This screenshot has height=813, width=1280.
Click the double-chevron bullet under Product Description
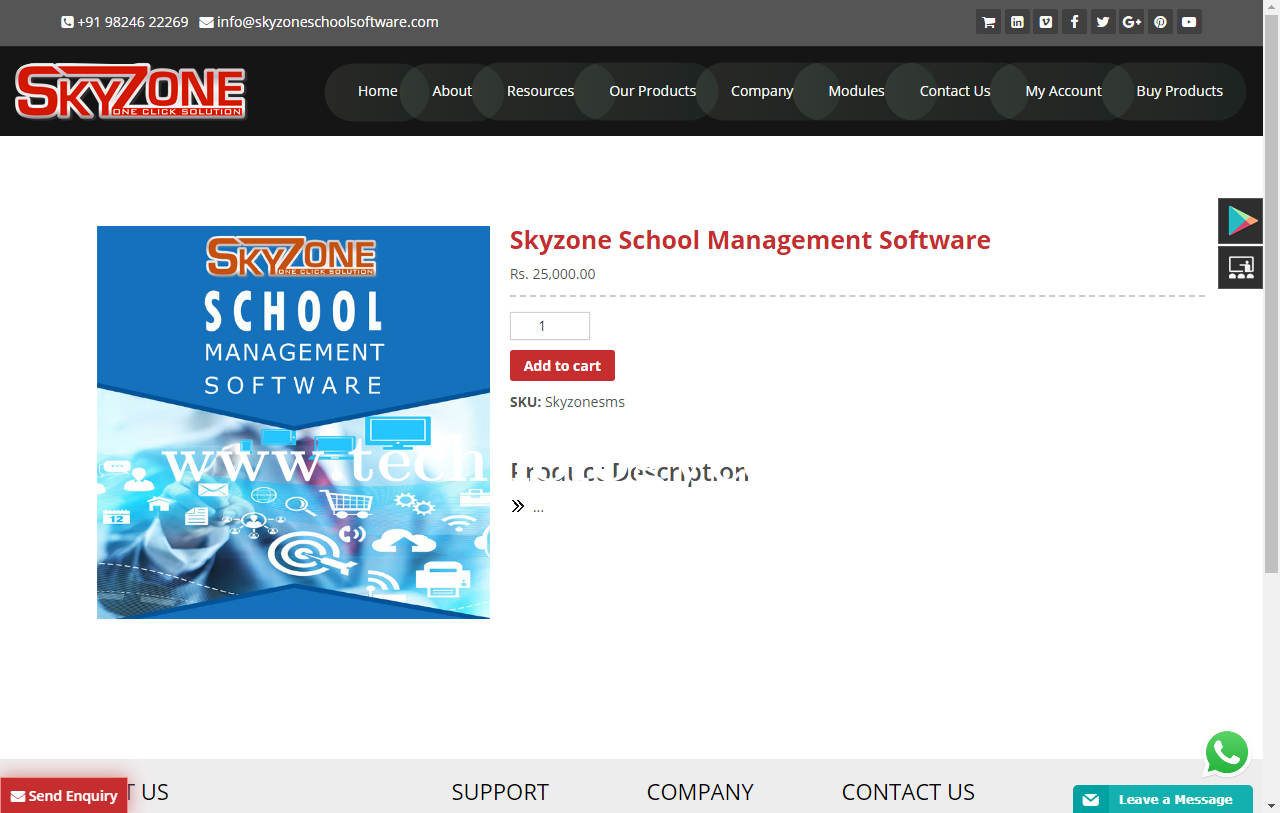(x=517, y=506)
